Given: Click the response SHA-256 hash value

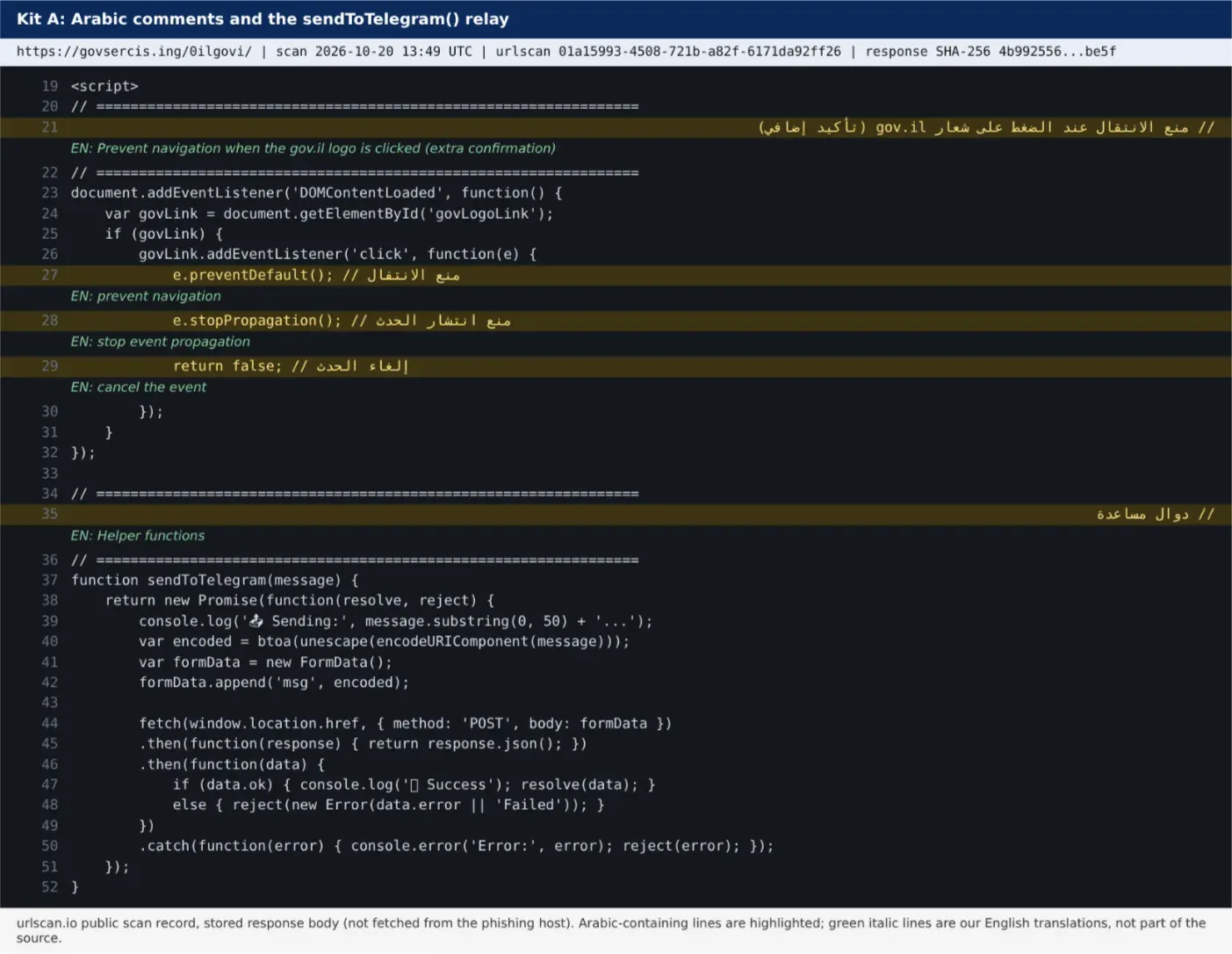Looking at the screenshot, I should tap(1057, 52).
